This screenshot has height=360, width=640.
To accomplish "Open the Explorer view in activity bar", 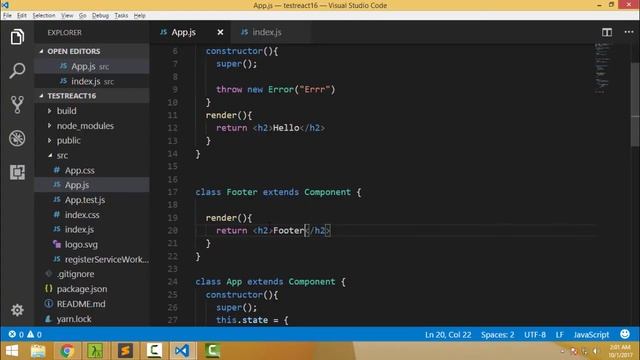I will pos(17,37).
